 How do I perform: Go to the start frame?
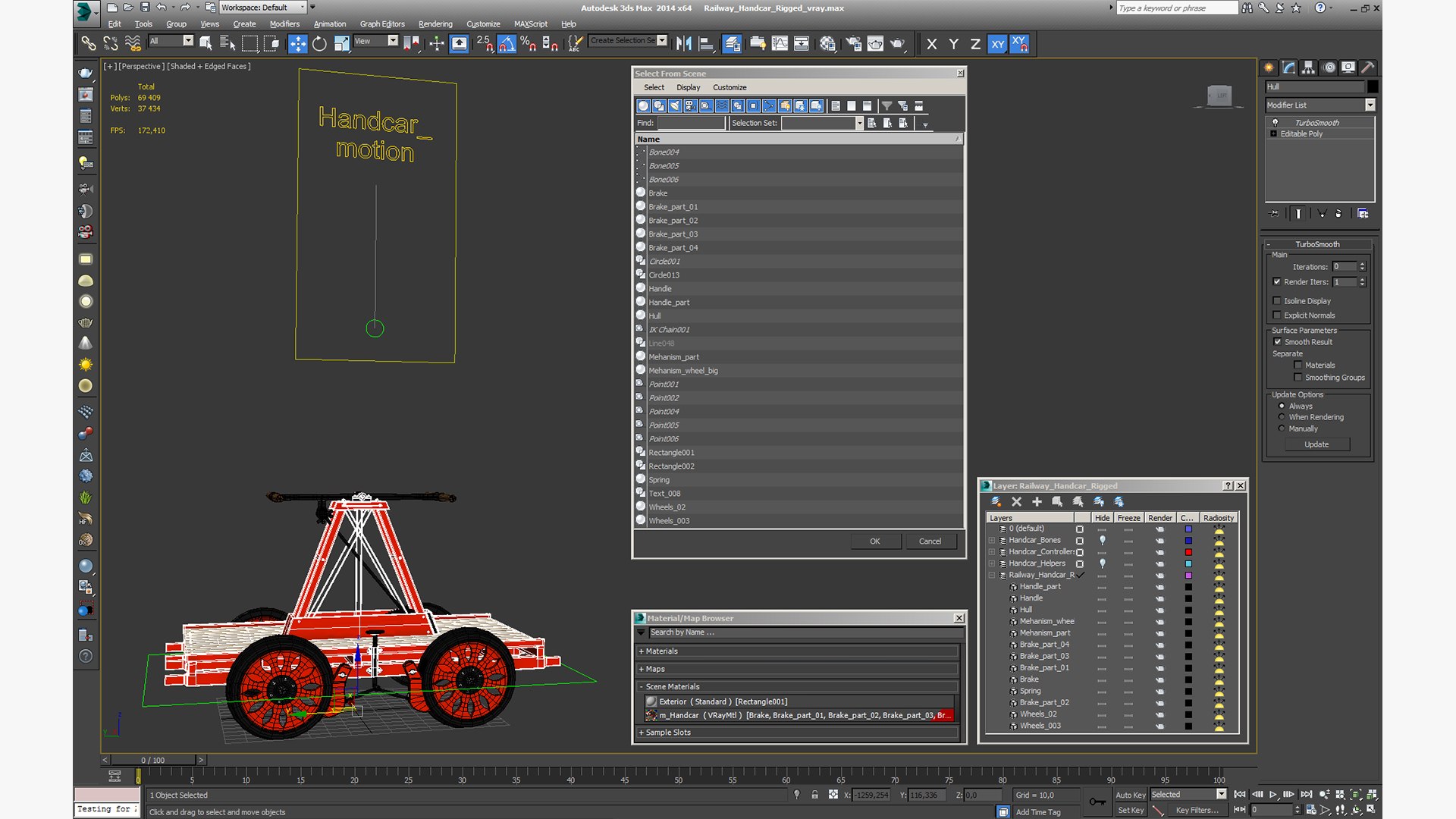[1240, 795]
